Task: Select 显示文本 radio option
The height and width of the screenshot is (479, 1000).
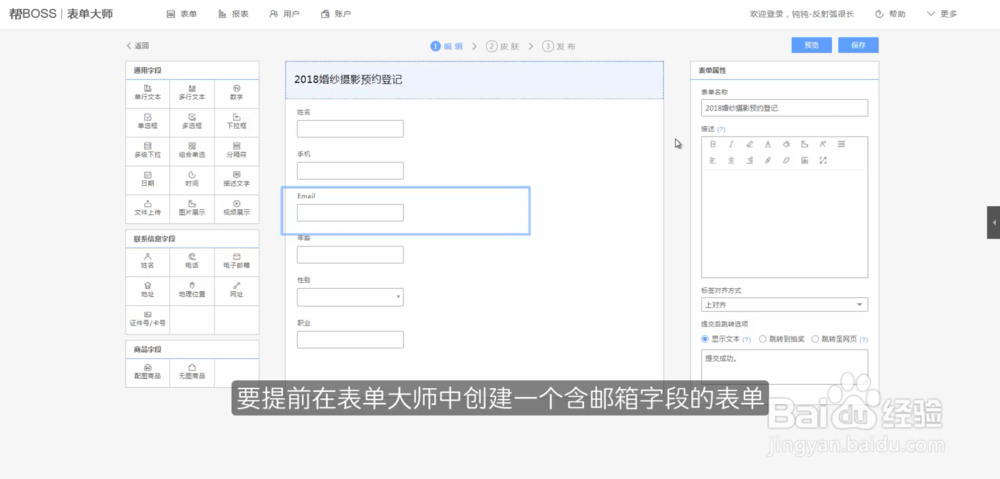Action: pos(705,339)
